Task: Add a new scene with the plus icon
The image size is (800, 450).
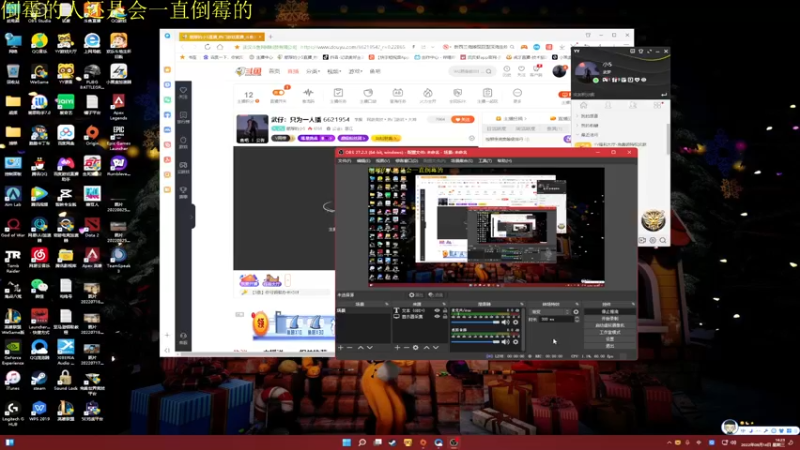Action: click(341, 347)
